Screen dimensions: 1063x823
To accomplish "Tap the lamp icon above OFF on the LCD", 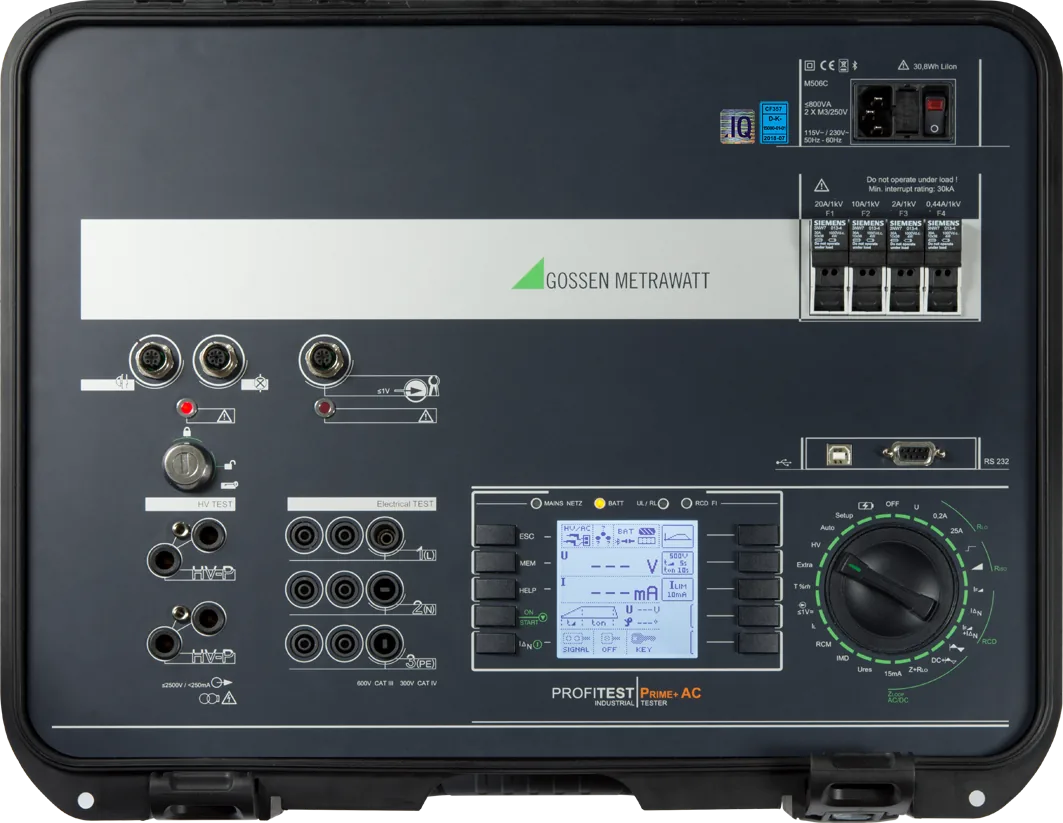I will pyautogui.click(x=609, y=639).
